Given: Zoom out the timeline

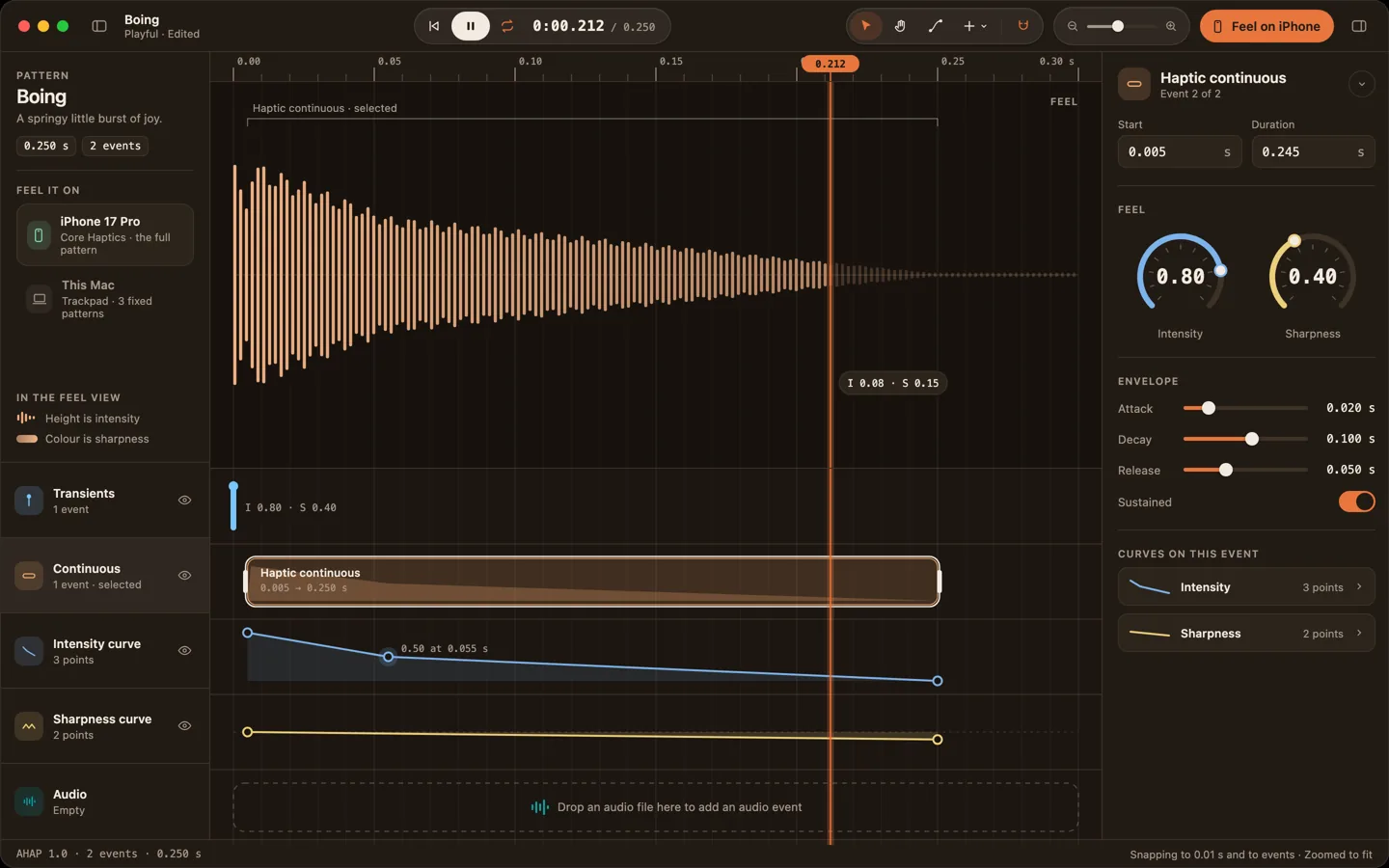Looking at the screenshot, I should click(x=1073, y=26).
